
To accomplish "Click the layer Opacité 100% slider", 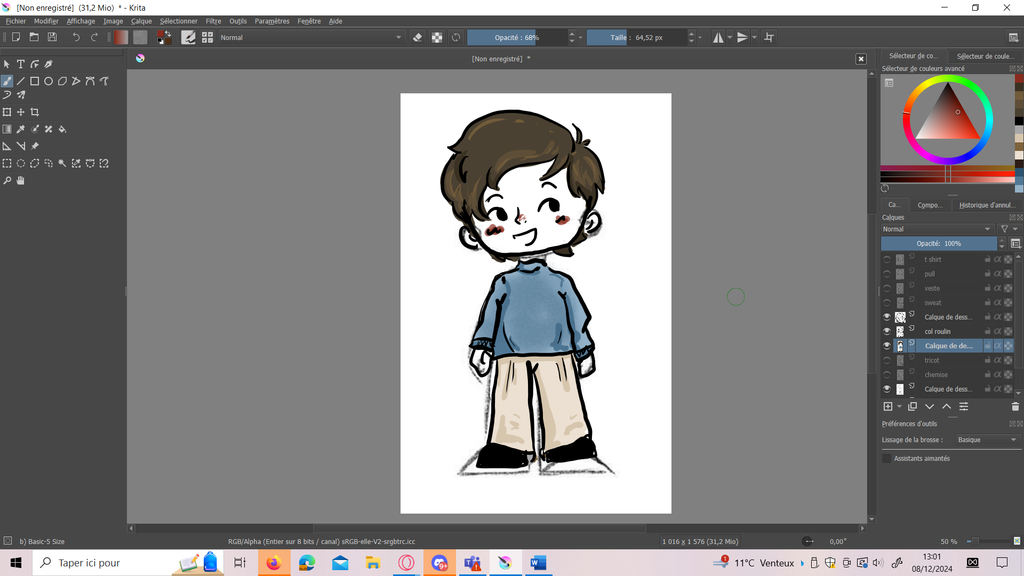I will [x=938, y=243].
